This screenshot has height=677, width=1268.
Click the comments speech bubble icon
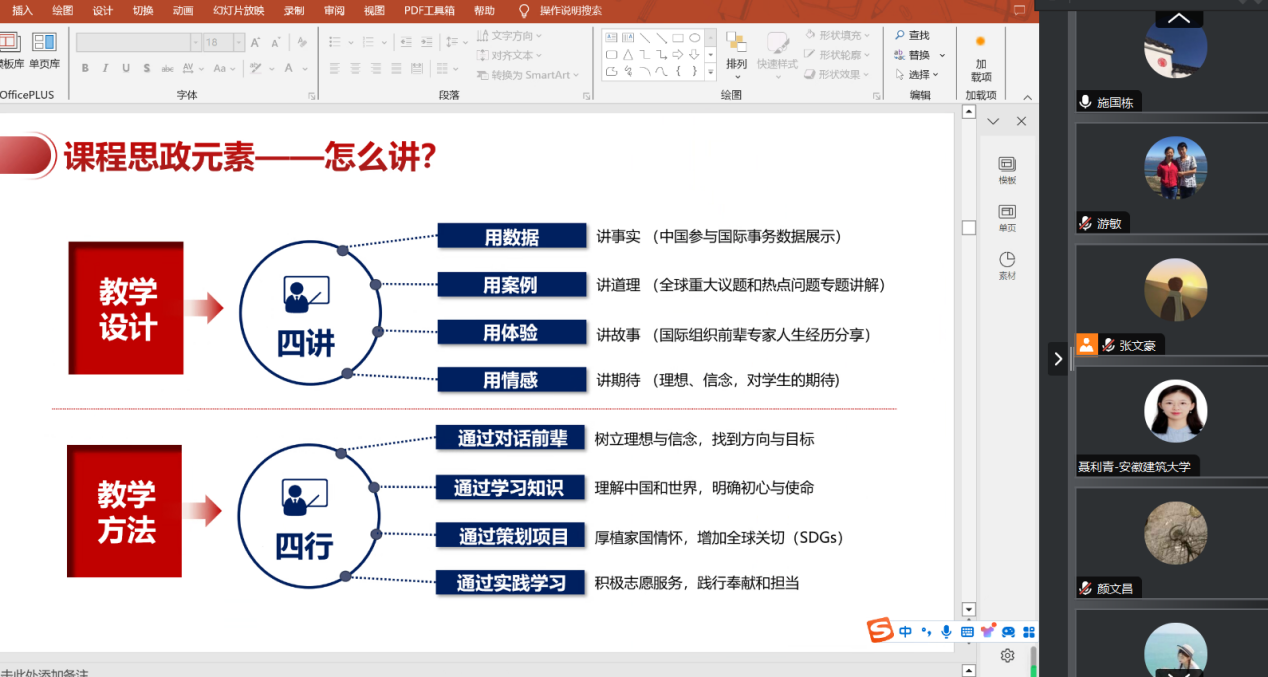[1019, 11]
